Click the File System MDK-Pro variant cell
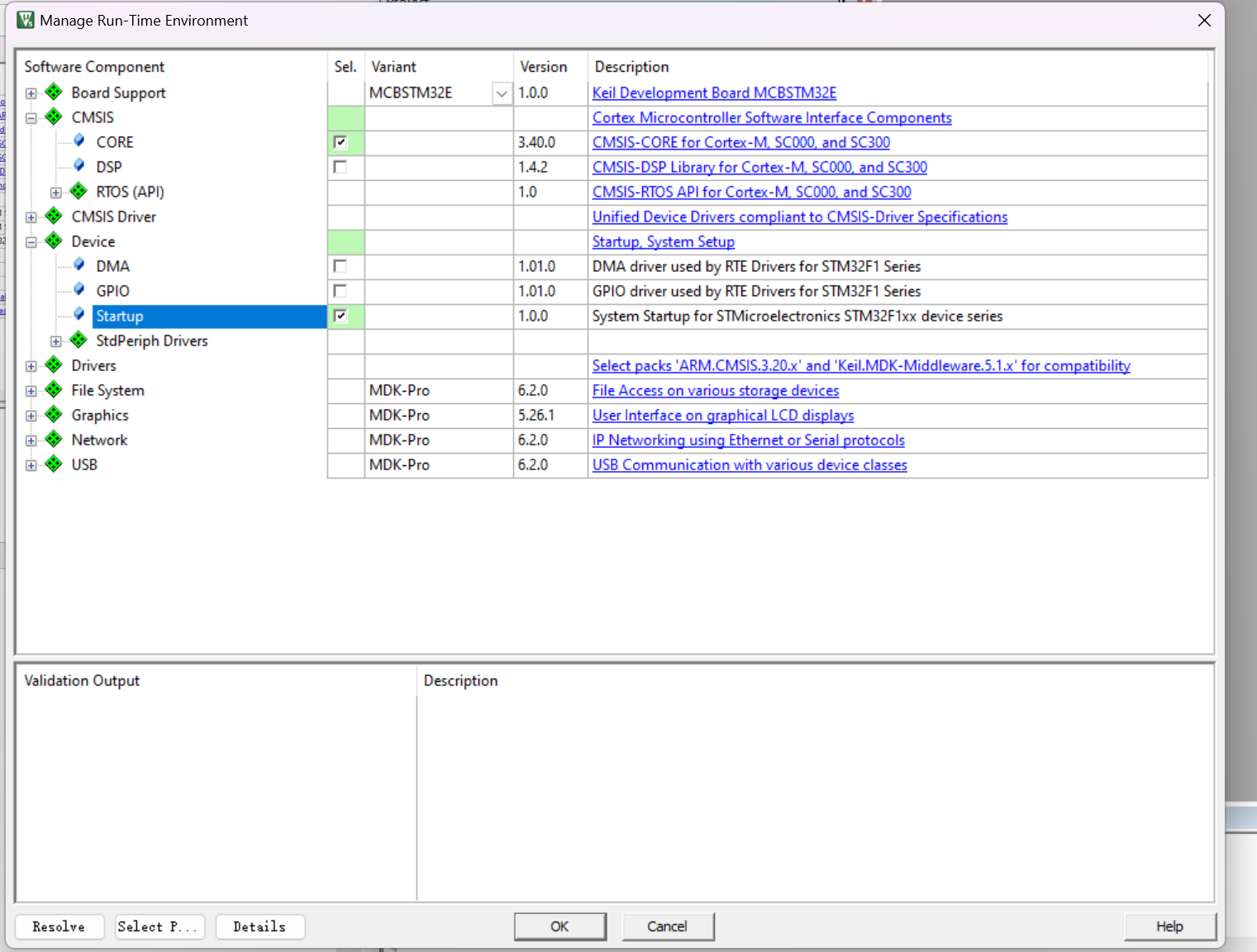 [x=439, y=391]
